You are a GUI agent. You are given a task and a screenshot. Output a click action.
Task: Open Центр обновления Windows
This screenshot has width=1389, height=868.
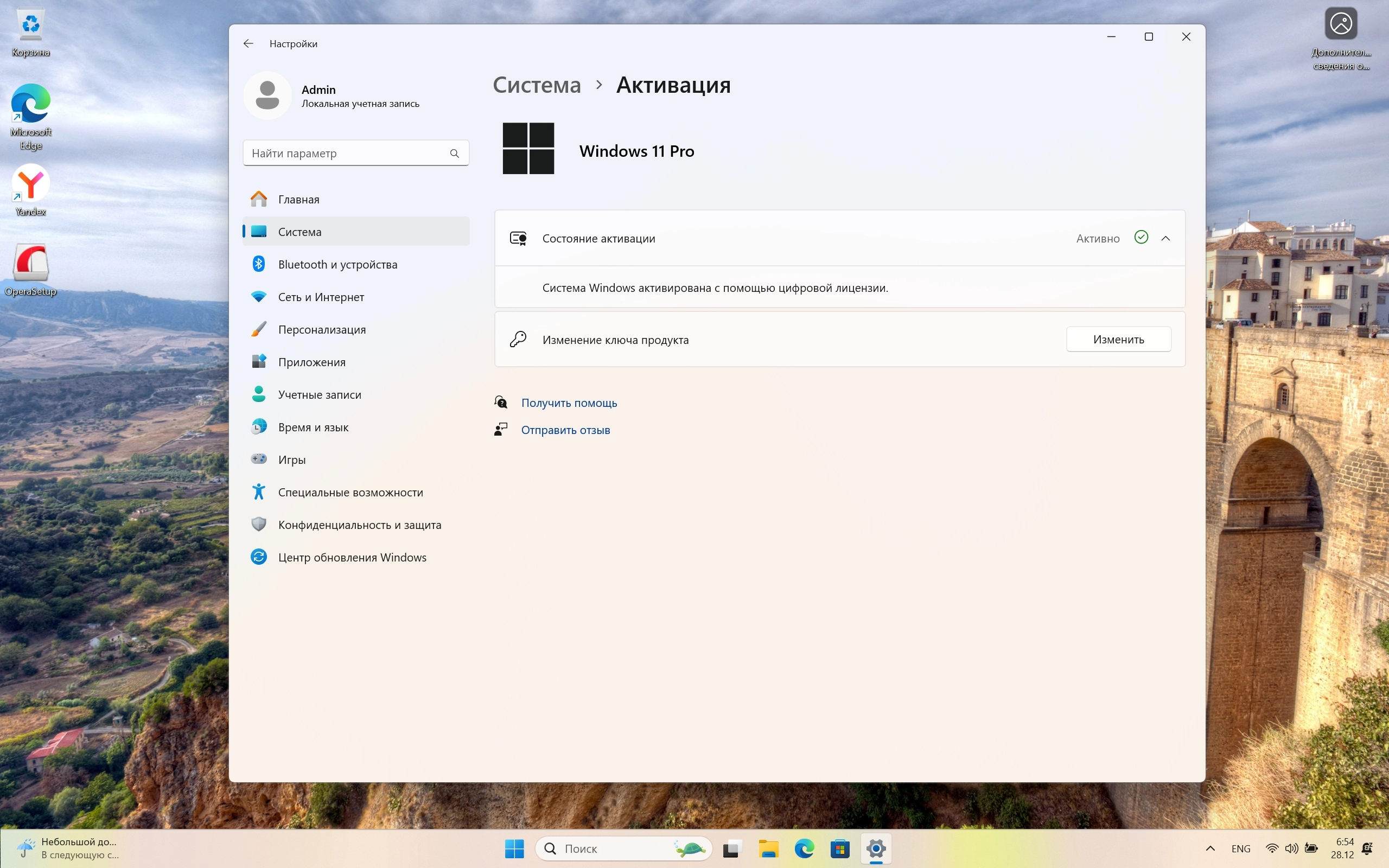point(352,558)
